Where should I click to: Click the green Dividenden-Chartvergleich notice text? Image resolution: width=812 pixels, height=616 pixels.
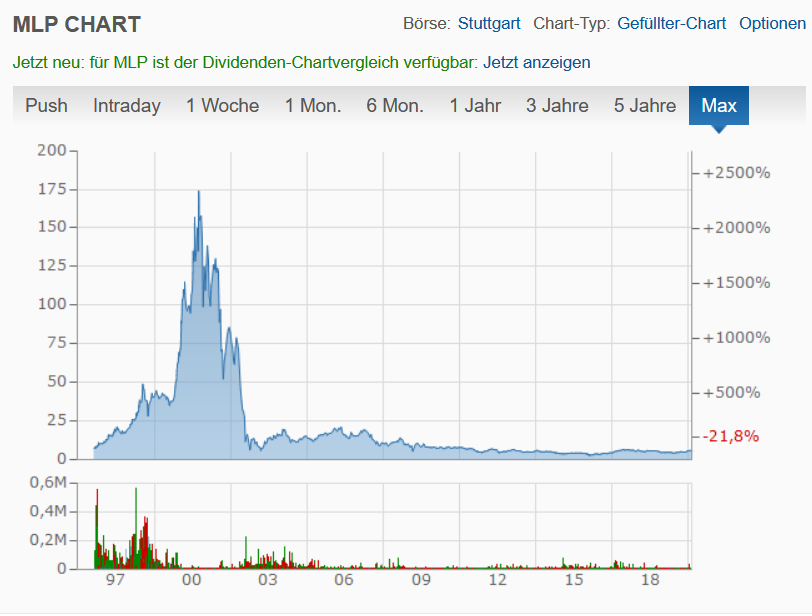[245, 63]
